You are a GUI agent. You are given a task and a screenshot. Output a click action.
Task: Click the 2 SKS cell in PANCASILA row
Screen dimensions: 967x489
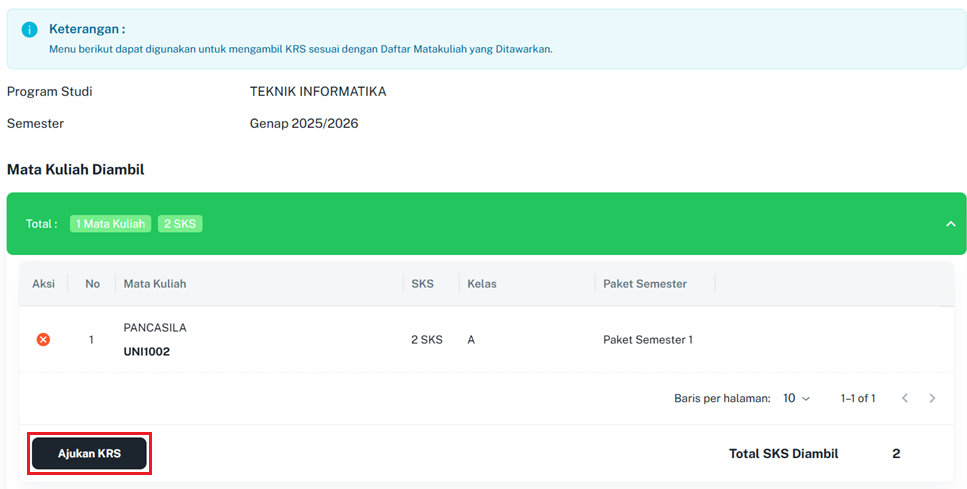(427, 340)
